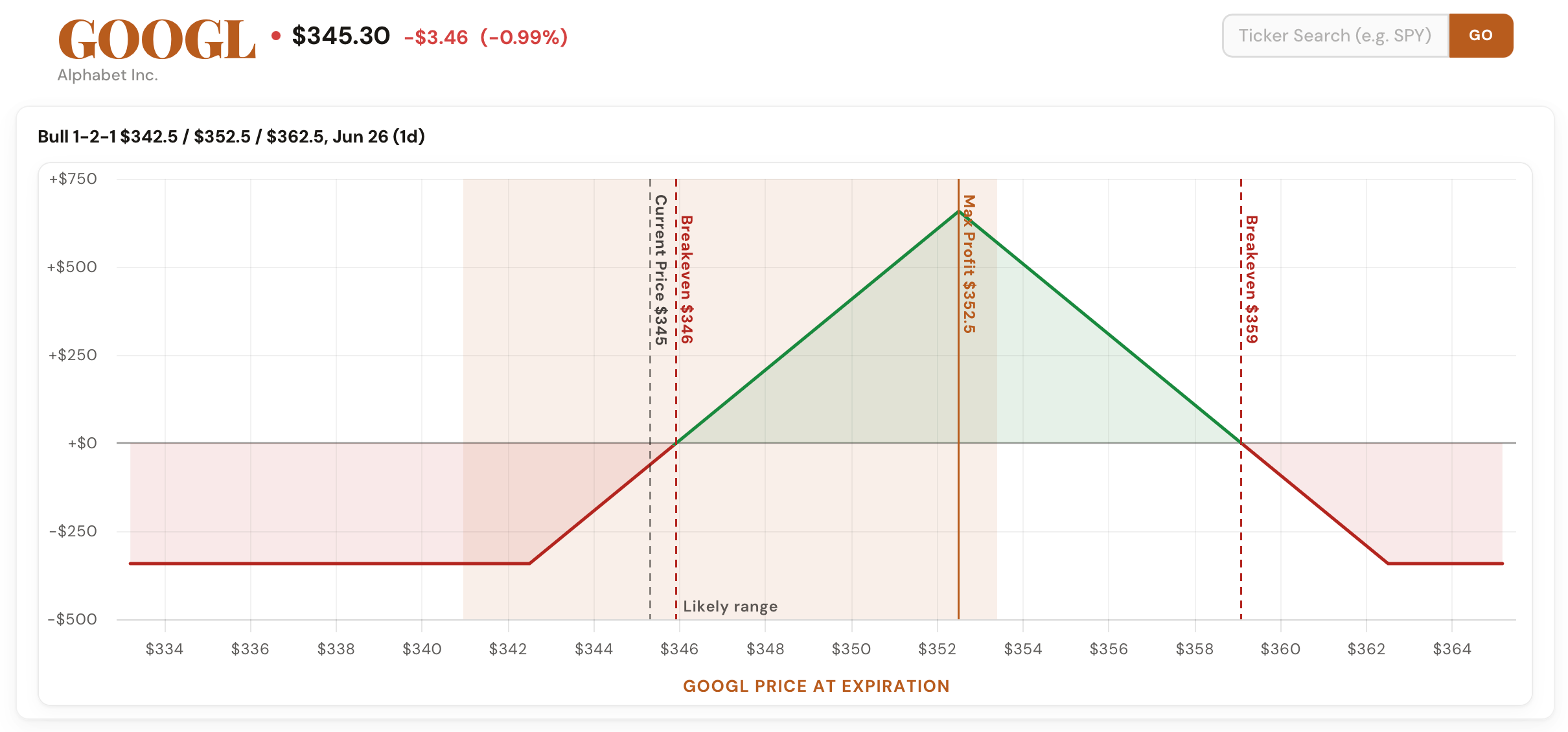This screenshot has width=1568, height=732.
Task: Click the Alphabet Inc. company name
Action: click(x=108, y=75)
